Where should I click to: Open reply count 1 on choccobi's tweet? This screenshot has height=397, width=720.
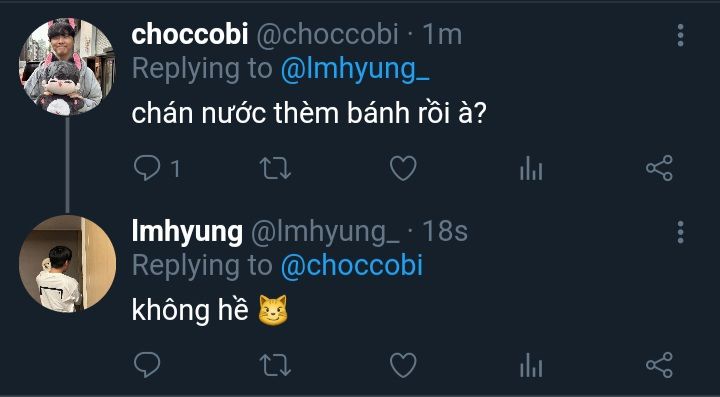175,169
